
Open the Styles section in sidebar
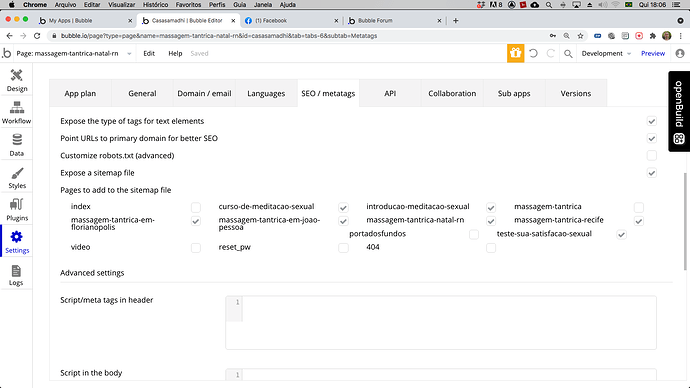tap(17, 178)
